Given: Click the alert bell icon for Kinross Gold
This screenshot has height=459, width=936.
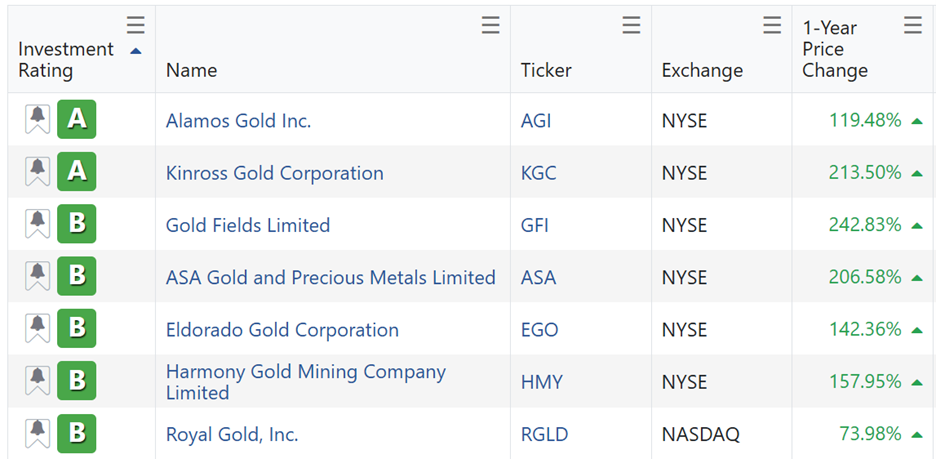Looking at the screenshot, I should tap(38, 172).
